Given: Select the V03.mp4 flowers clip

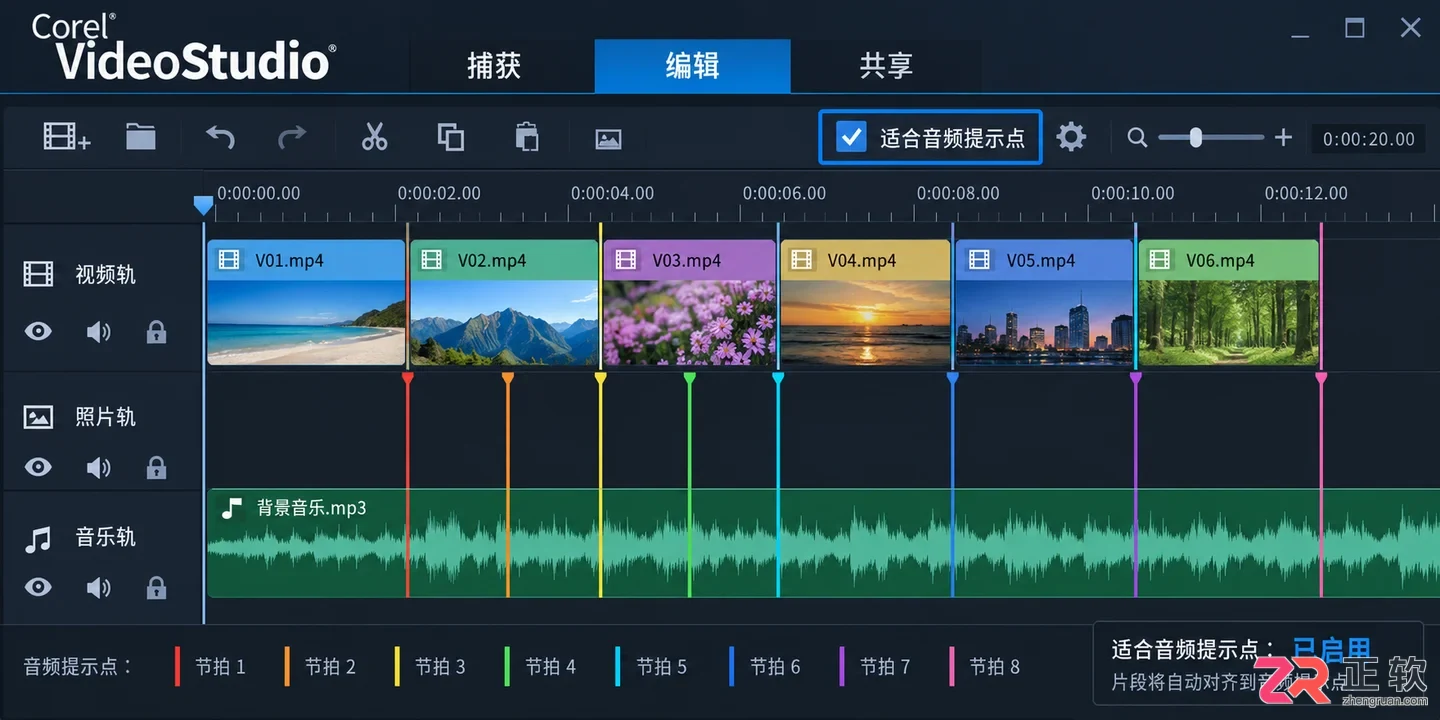Looking at the screenshot, I should point(690,302).
